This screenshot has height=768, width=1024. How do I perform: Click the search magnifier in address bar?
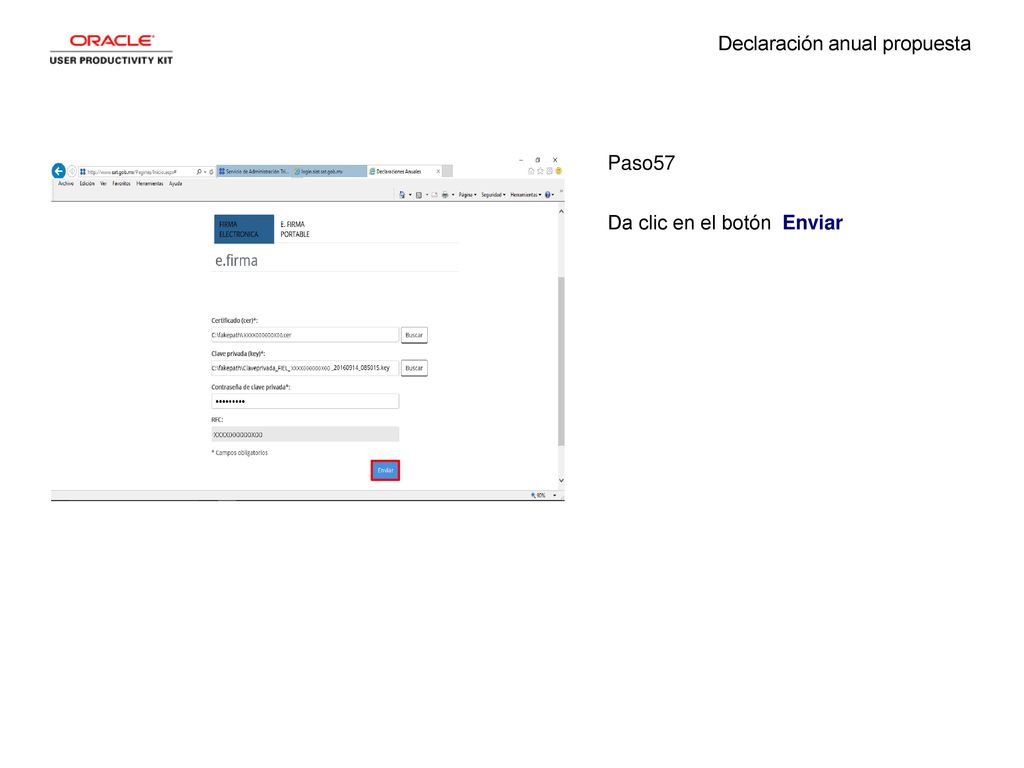point(199,172)
